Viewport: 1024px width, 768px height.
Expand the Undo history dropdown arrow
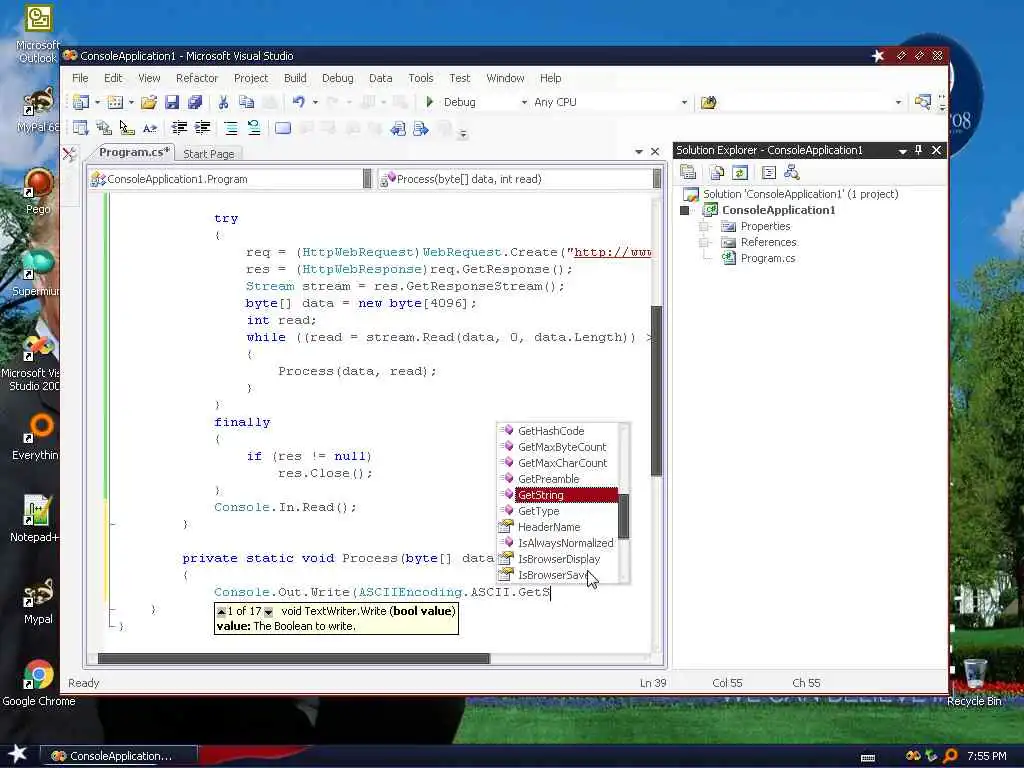(x=315, y=103)
